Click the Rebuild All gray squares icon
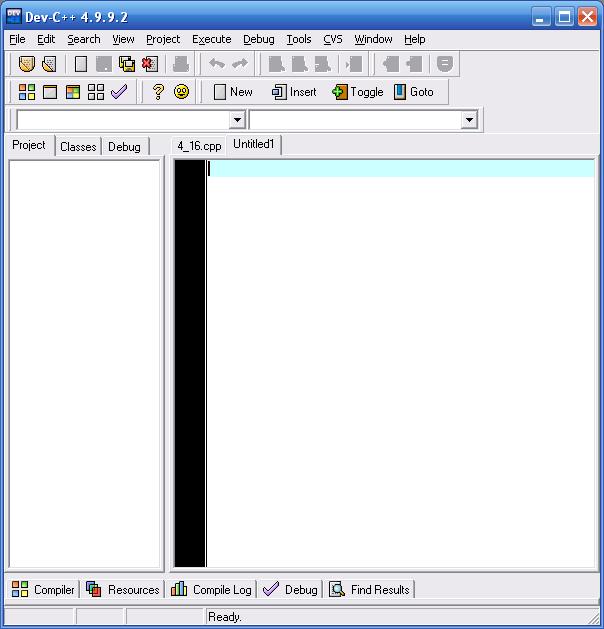The height and width of the screenshot is (629, 604). (96, 92)
